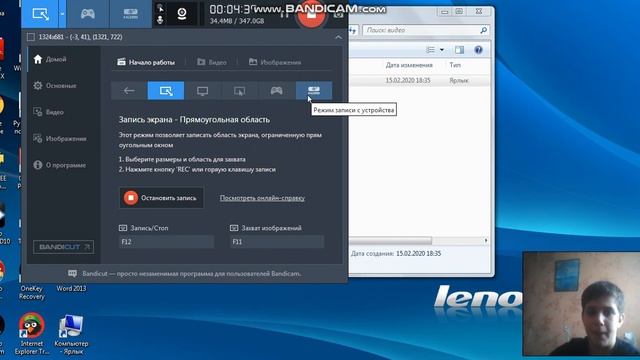Open the Домой sidebar section

pyautogui.click(x=50, y=59)
